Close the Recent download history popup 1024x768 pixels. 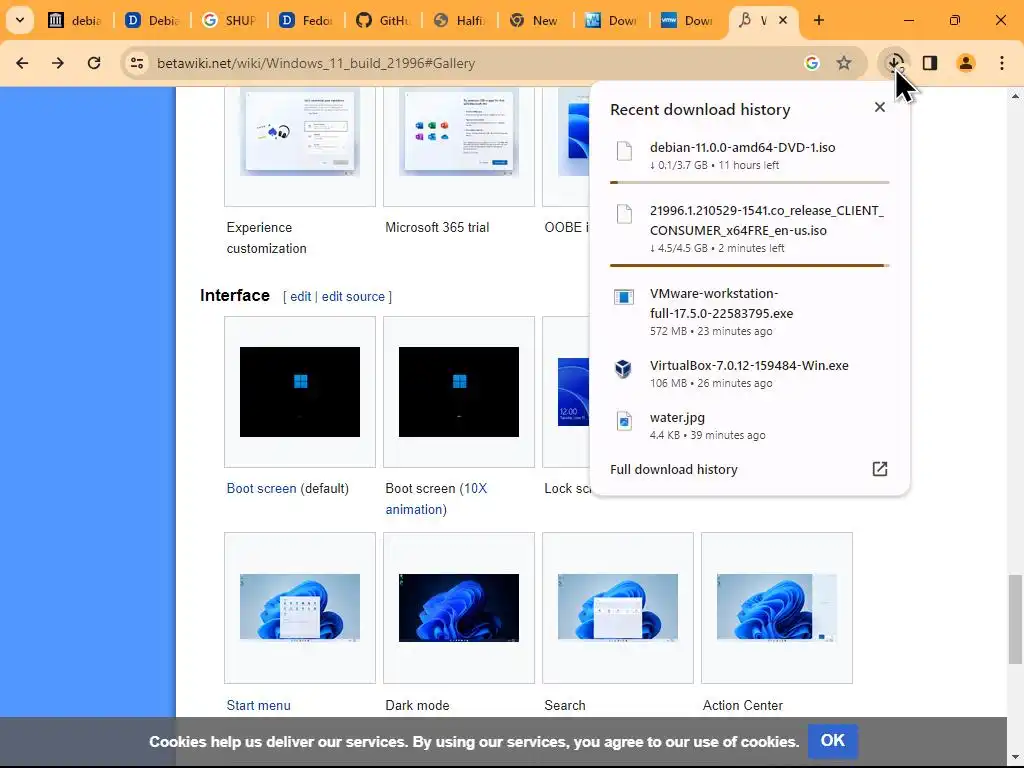click(880, 107)
